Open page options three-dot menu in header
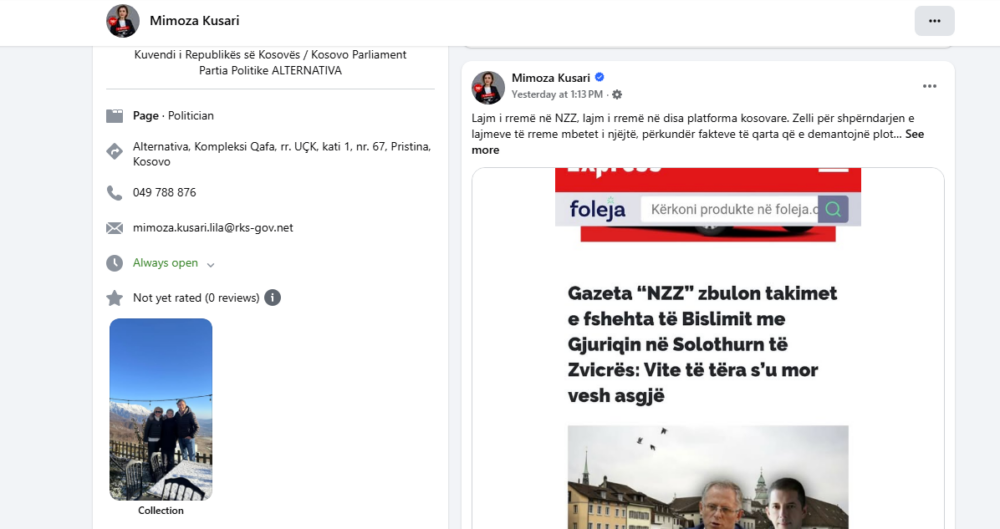This screenshot has width=1000, height=529. click(x=934, y=21)
